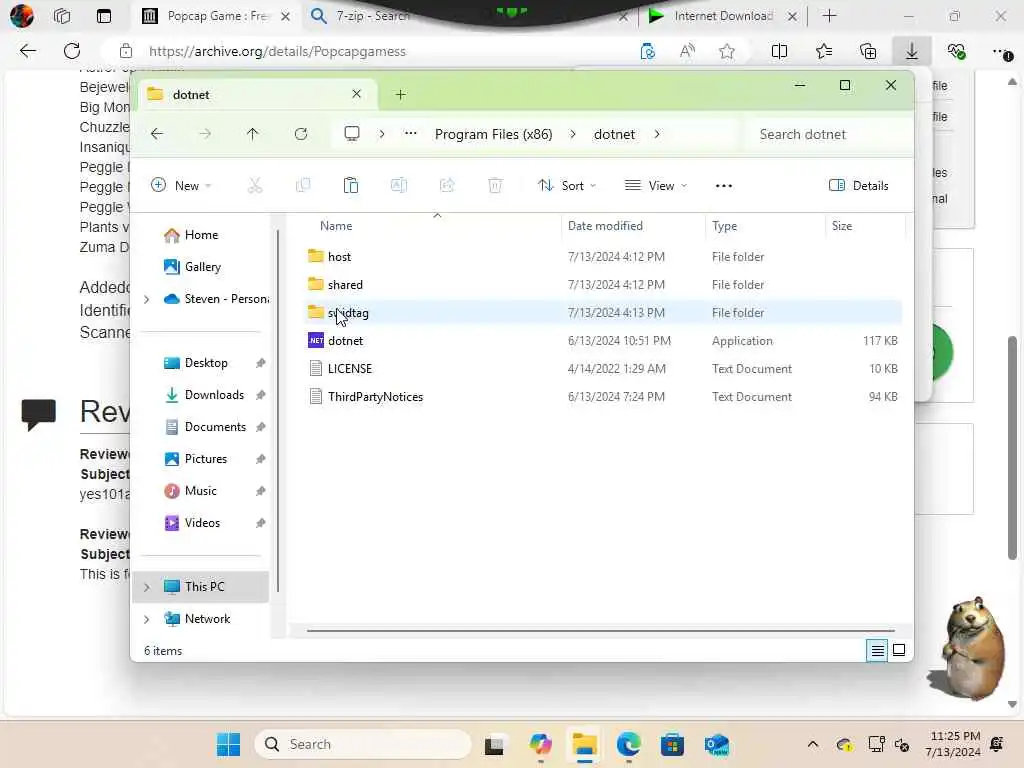The height and width of the screenshot is (768, 1024).
Task: Click the Windows Start button
Action: (x=229, y=744)
